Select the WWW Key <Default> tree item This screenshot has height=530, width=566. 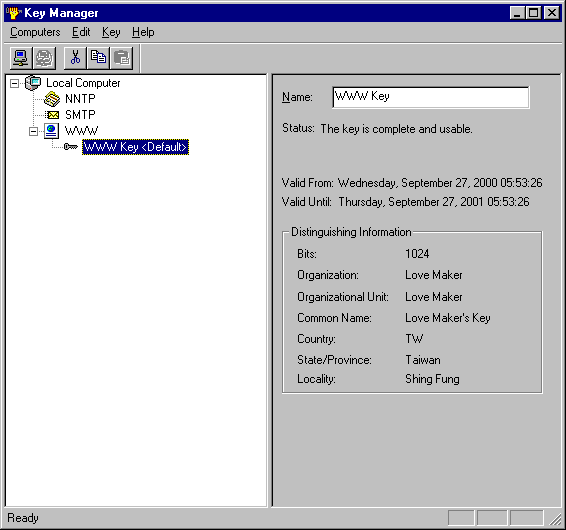(135, 147)
